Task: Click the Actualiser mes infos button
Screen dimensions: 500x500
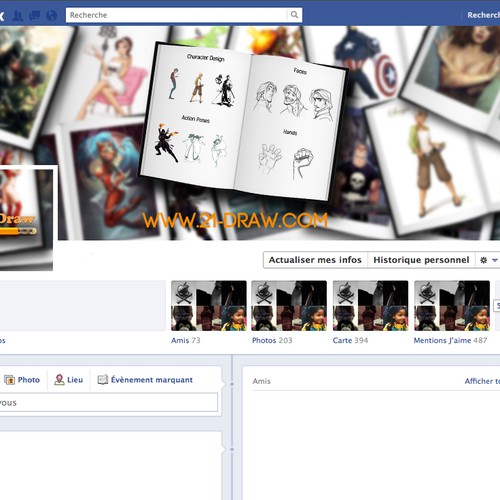Action: coord(315,260)
